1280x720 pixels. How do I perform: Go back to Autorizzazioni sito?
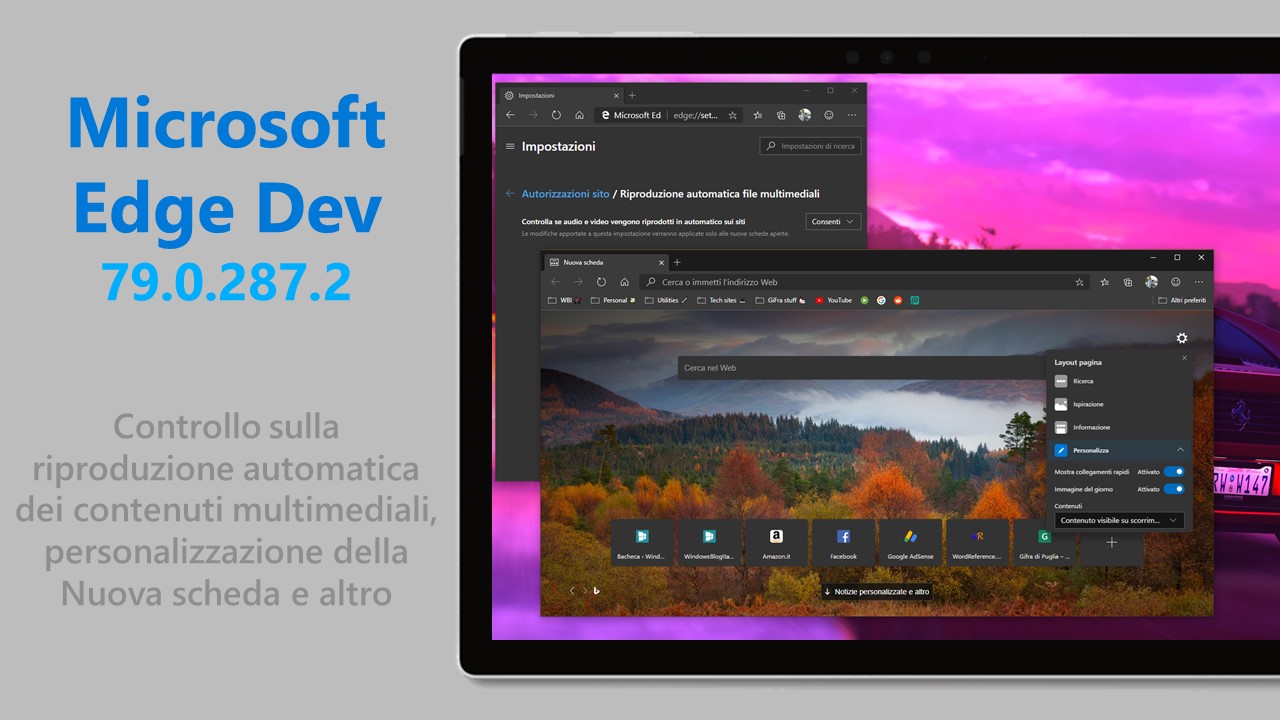pyautogui.click(x=566, y=194)
